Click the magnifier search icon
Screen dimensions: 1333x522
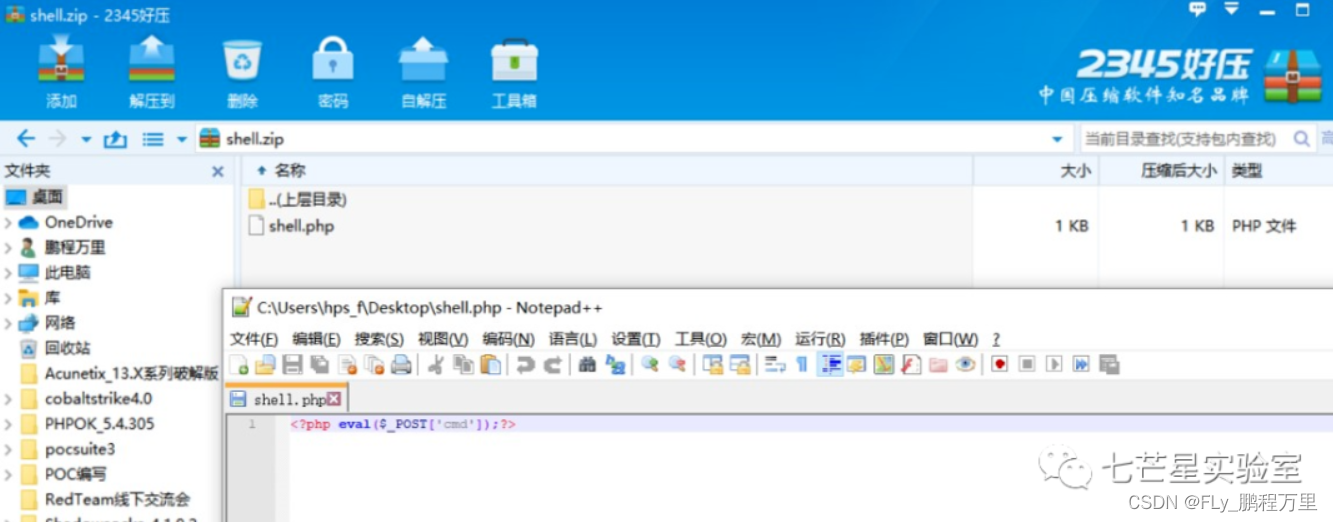(x=1301, y=139)
